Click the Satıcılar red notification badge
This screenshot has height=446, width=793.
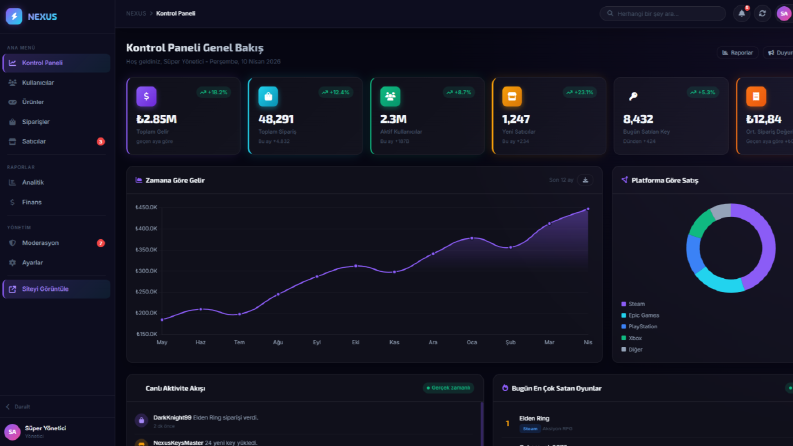tap(101, 142)
